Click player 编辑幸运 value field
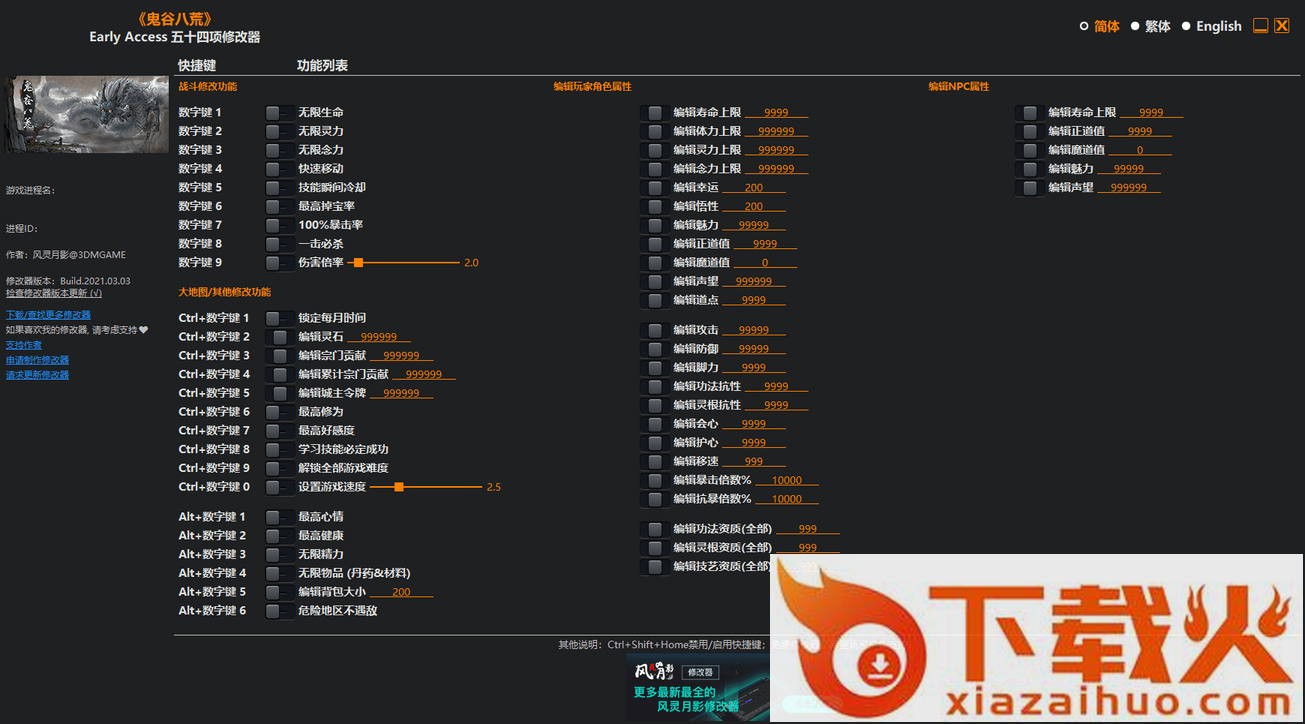 (754, 188)
